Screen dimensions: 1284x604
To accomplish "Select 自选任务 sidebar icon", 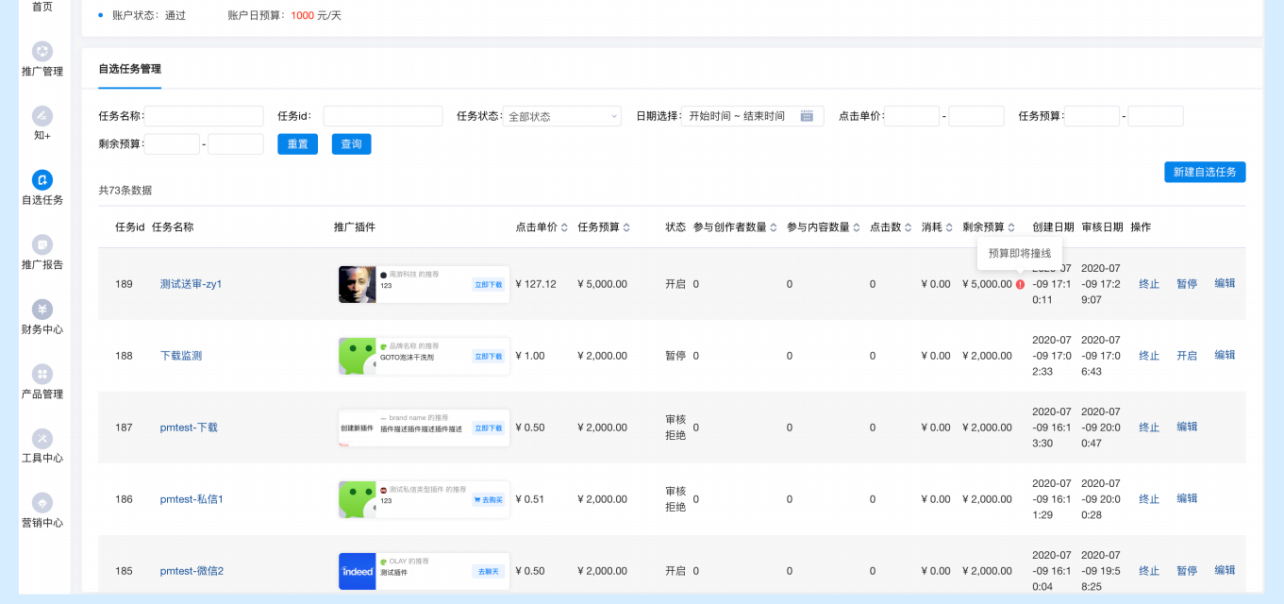I will click(x=42, y=180).
